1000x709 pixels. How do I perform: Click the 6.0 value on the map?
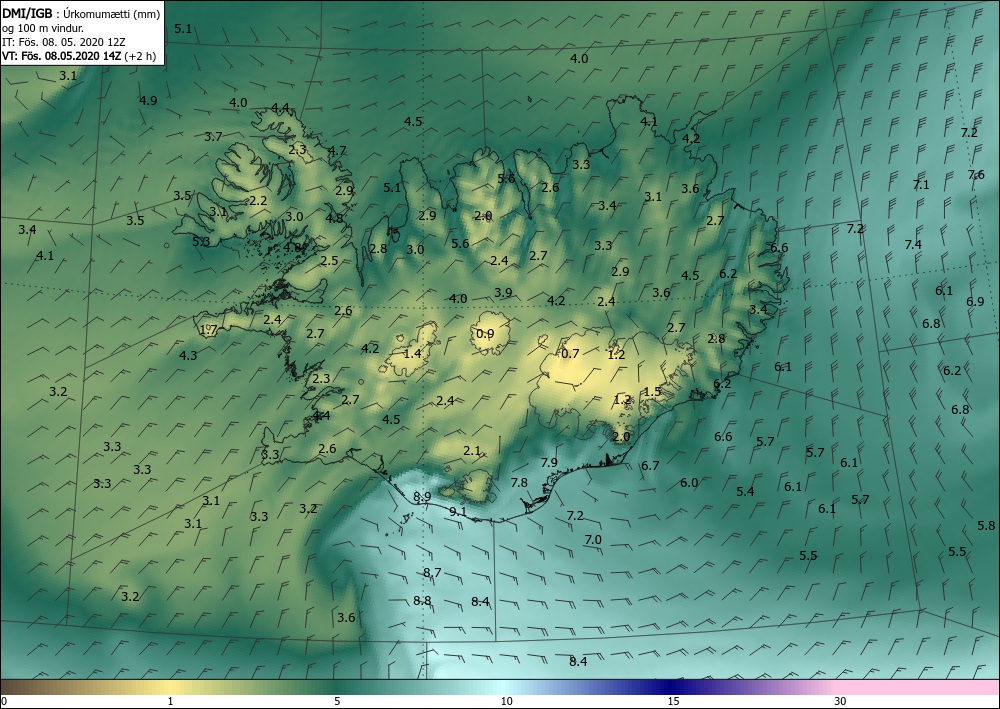pos(689,483)
